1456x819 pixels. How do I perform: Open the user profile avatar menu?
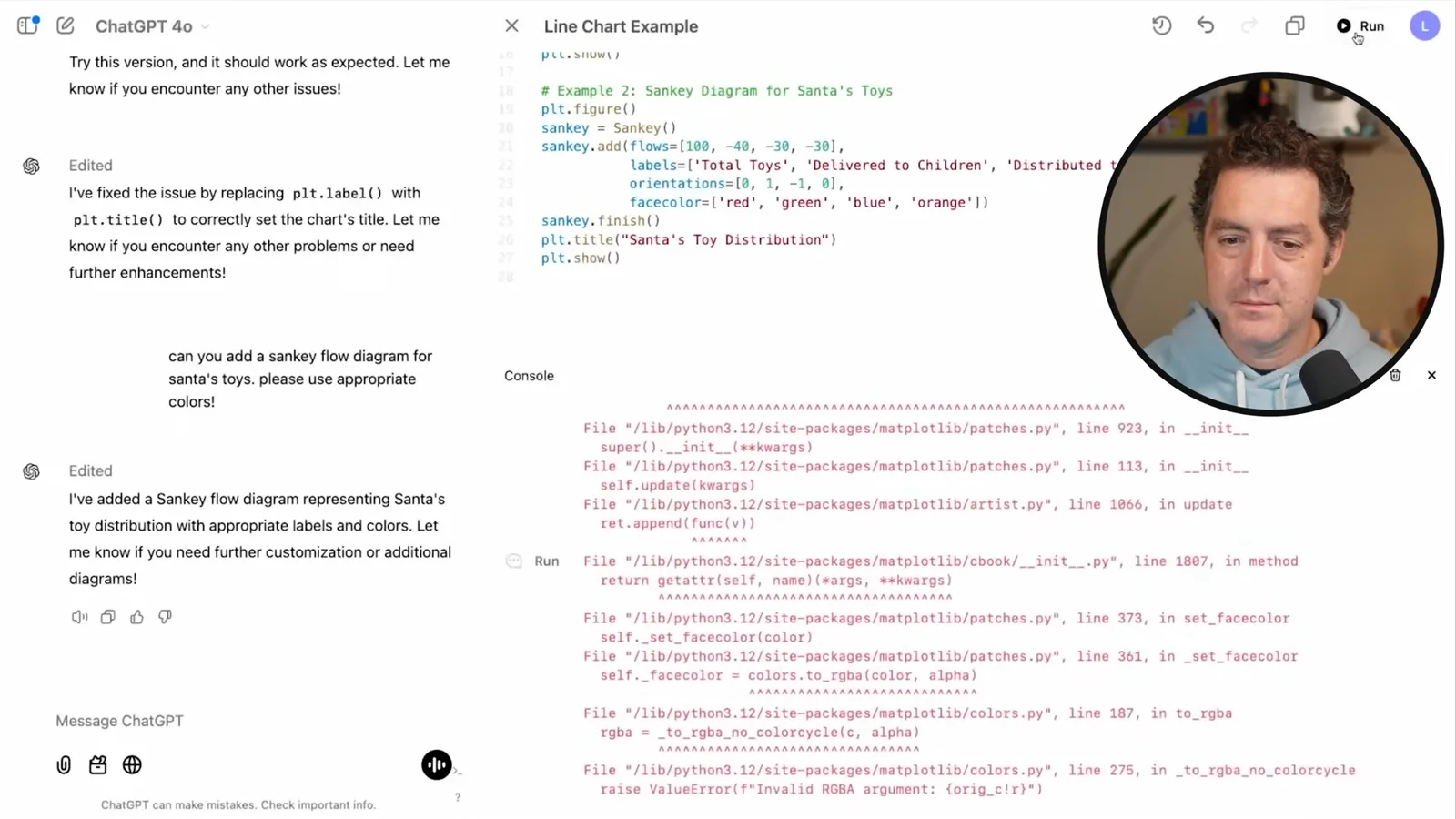1424,25
